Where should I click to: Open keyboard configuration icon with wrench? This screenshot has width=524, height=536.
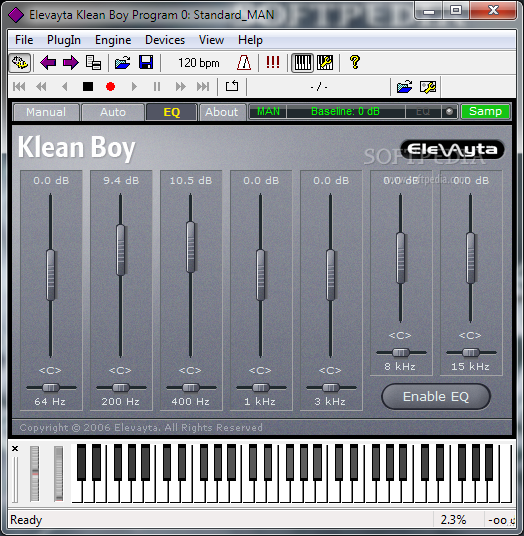(x=325, y=63)
